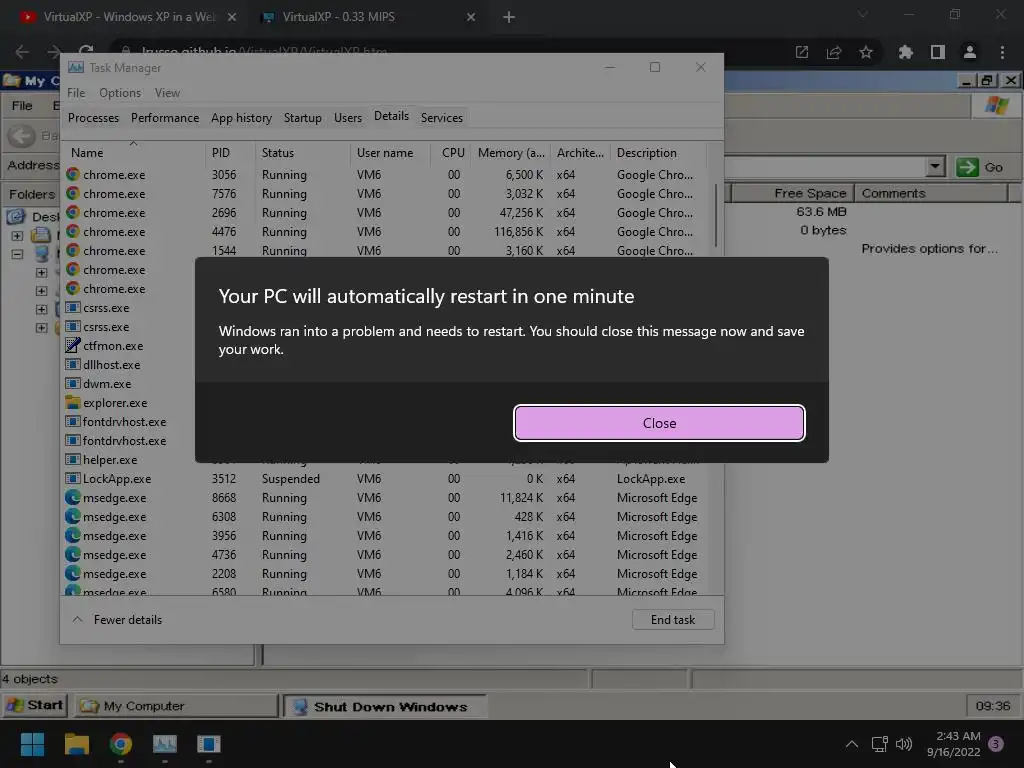
Task: Open the notification center badge
Action: [x=996, y=744]
